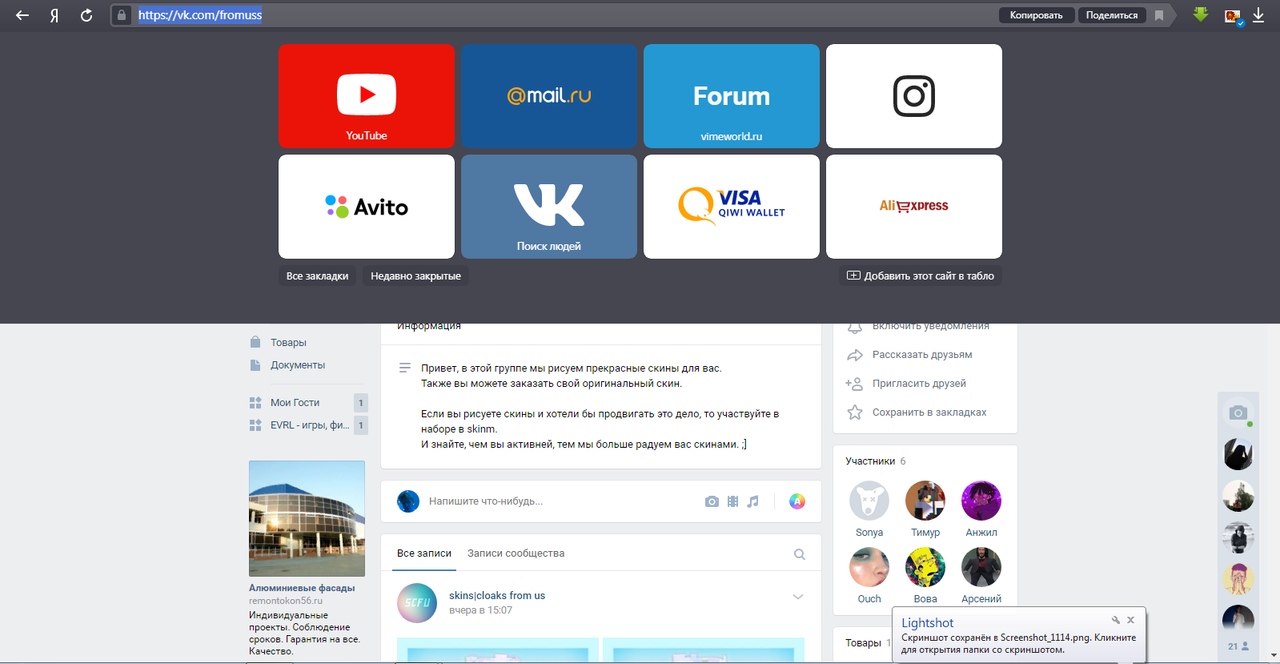The image size is (1280, 664).
Task: Click the camera icon atop friends sidebar
Action: 1238,413
